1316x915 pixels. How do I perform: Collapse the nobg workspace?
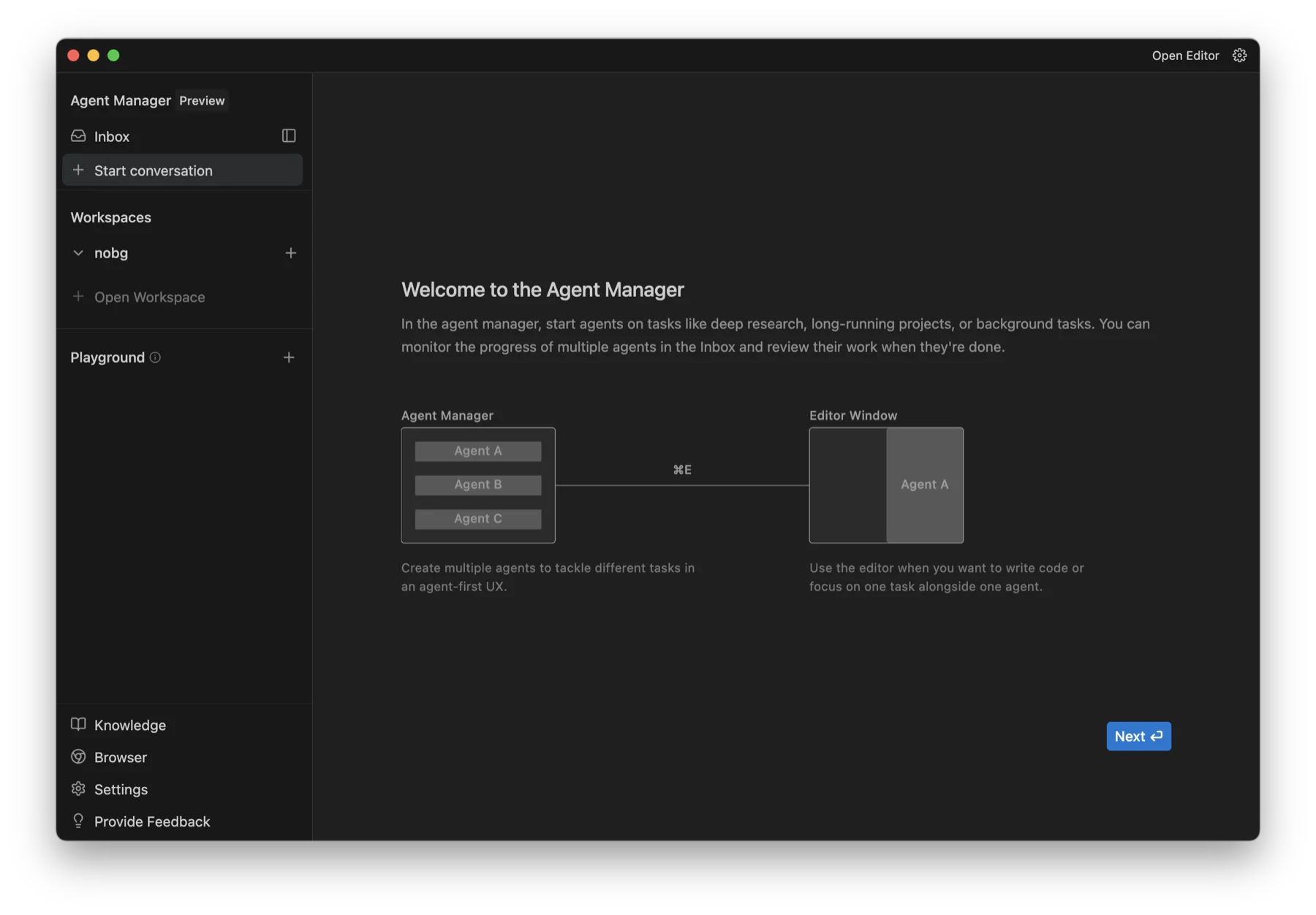click(x=78, y=253)
